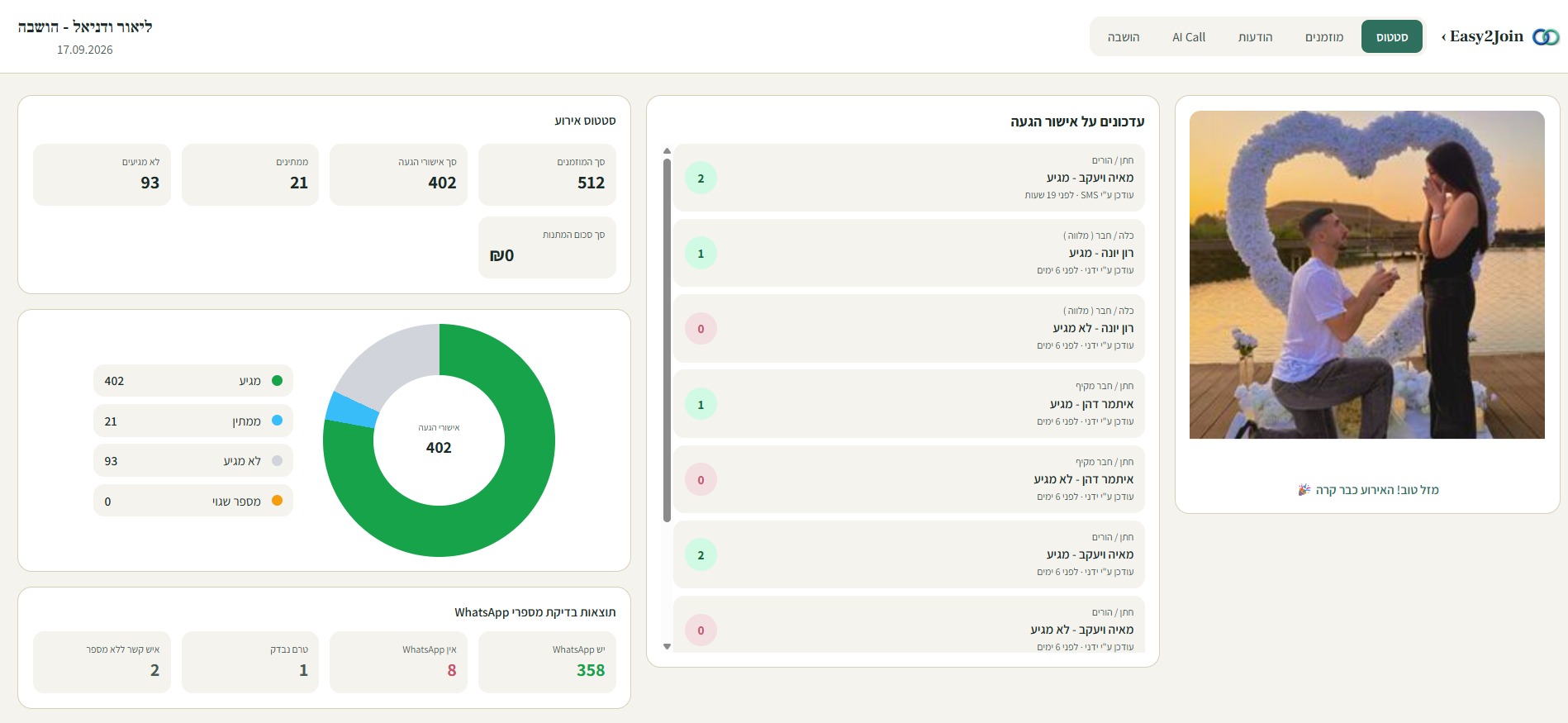The image size is (1568, 723).
Task: Click the updates list scrollbar thumb
Action: coord(667,340)
